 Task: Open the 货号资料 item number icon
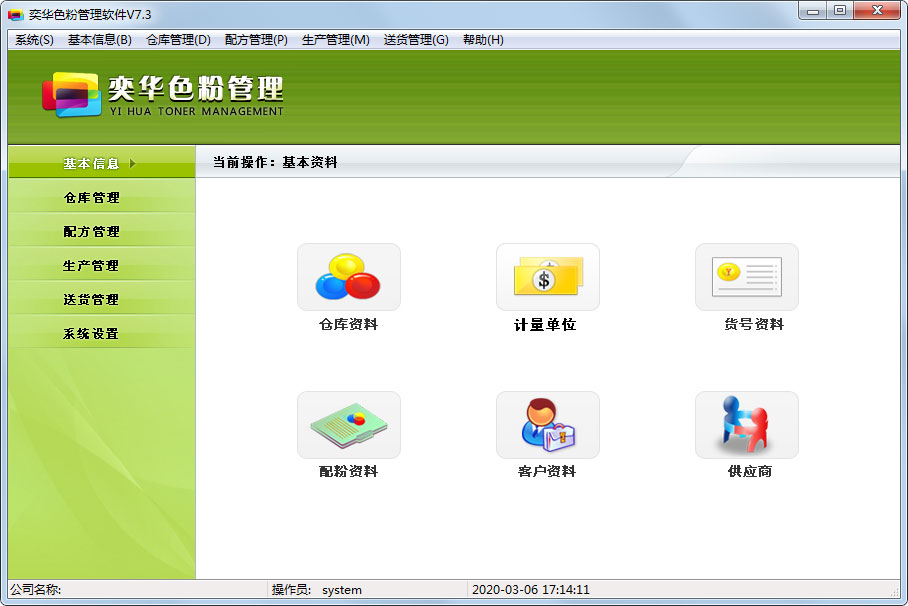point(747,277)
